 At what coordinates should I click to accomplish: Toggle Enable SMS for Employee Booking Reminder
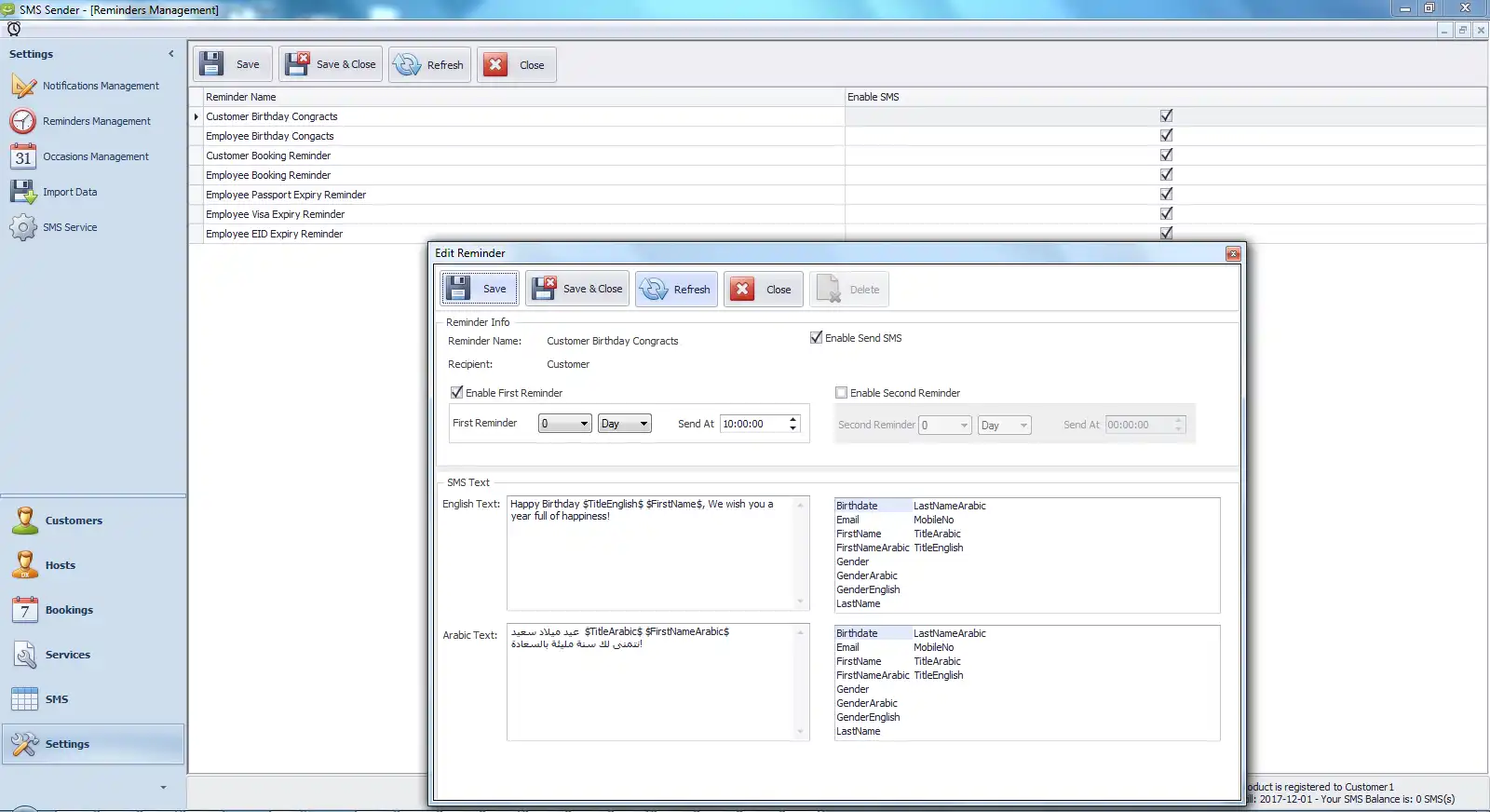tap(1166, 175)
